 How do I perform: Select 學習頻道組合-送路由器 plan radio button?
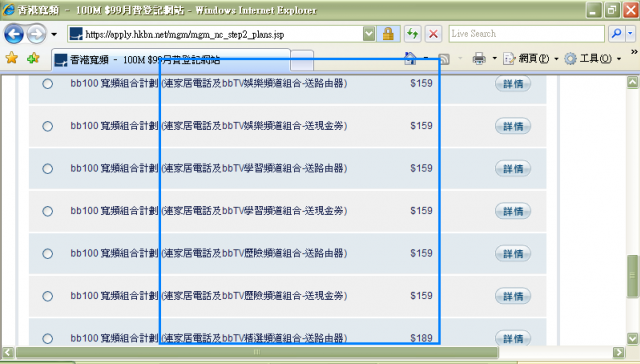tap(48, 169)
